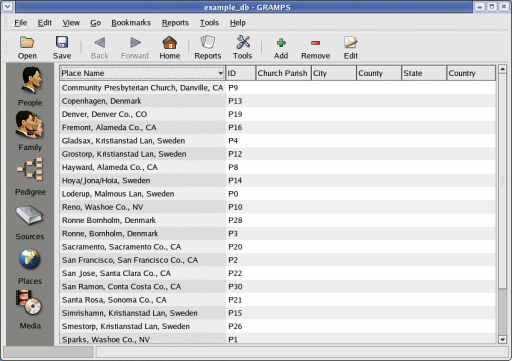Add a new place with Add

(x=281, y=48)
